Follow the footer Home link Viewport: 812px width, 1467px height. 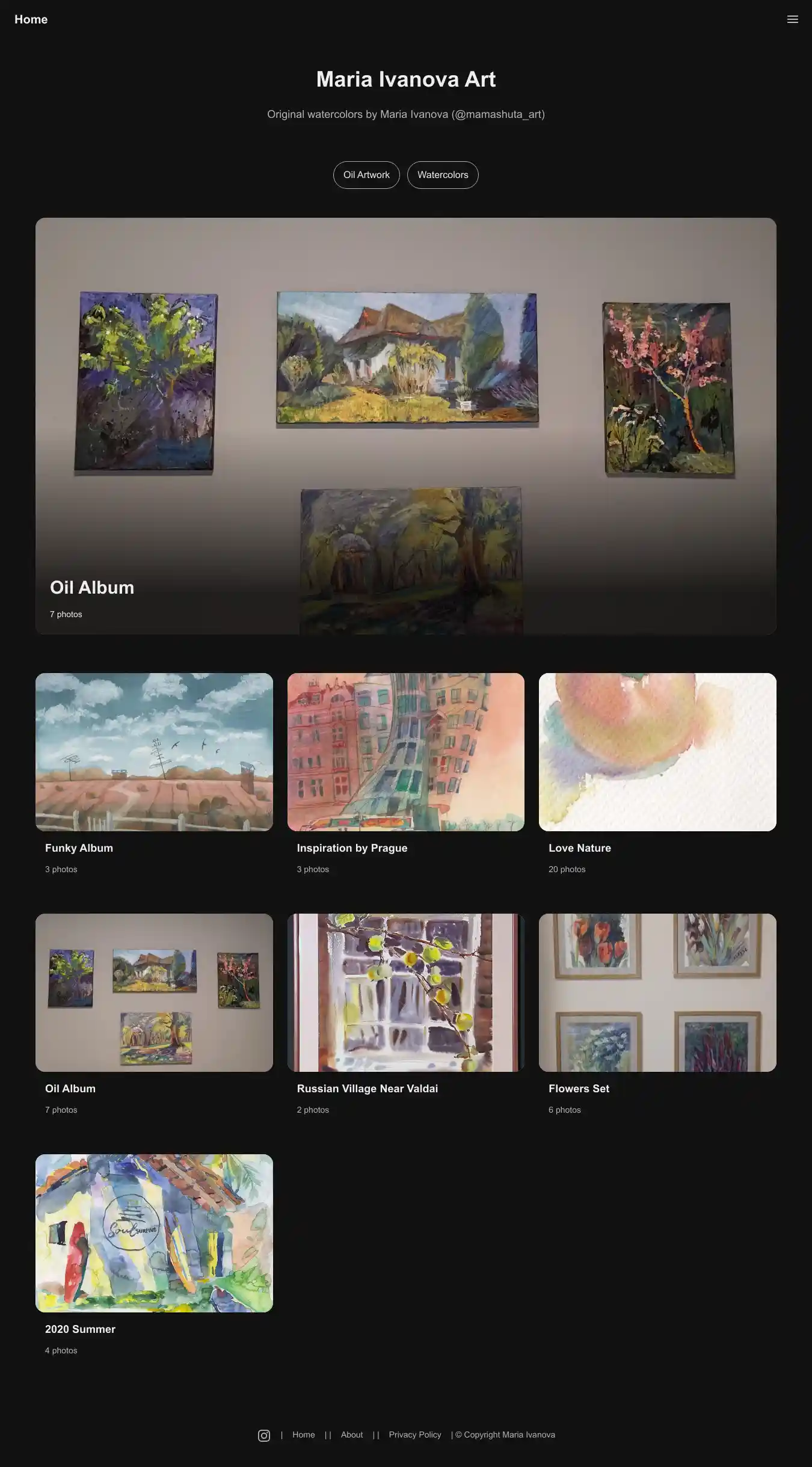[304, 1435]
